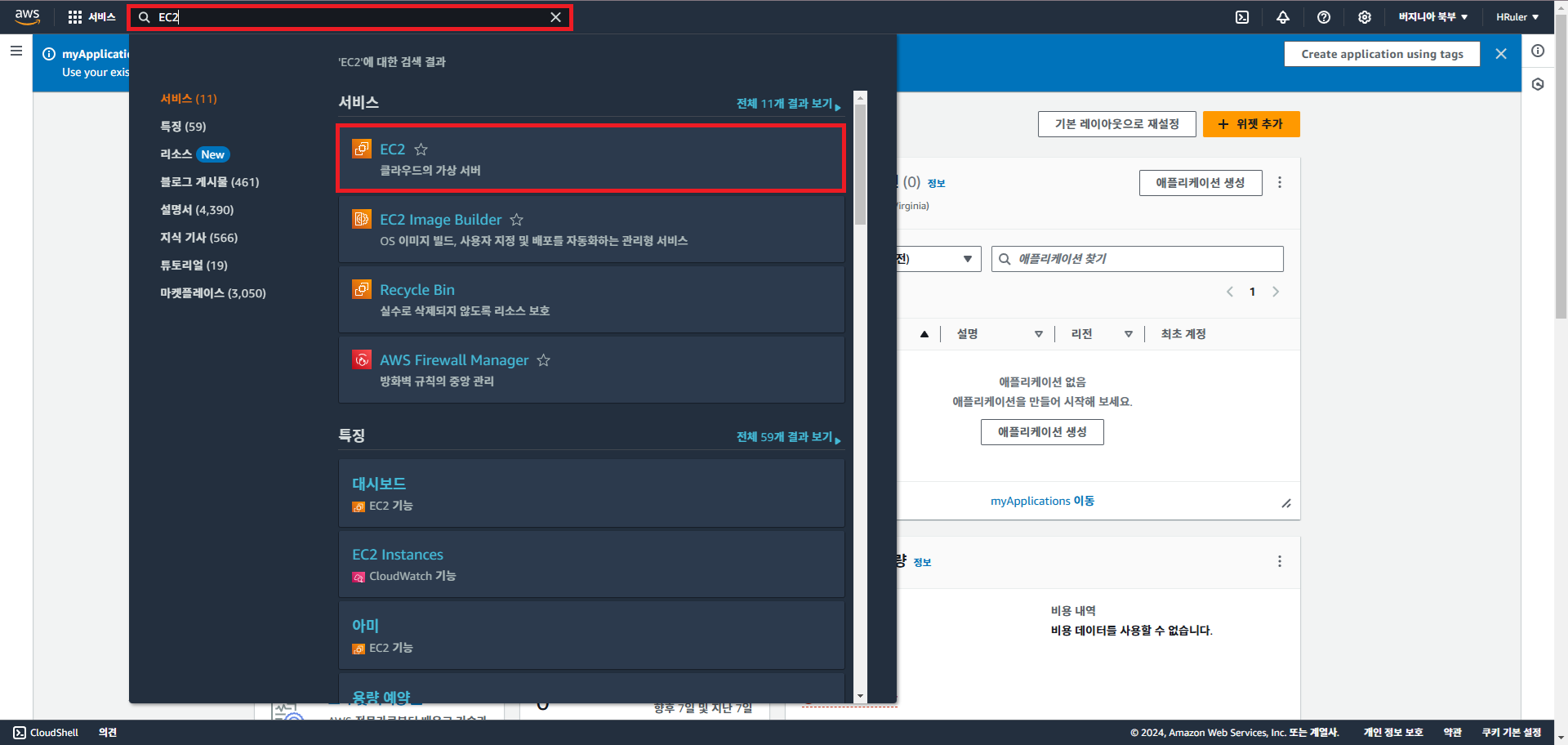Click the CloudShell icon in the footer
The width and height of the screenshot is (1568, 745).
20,733
